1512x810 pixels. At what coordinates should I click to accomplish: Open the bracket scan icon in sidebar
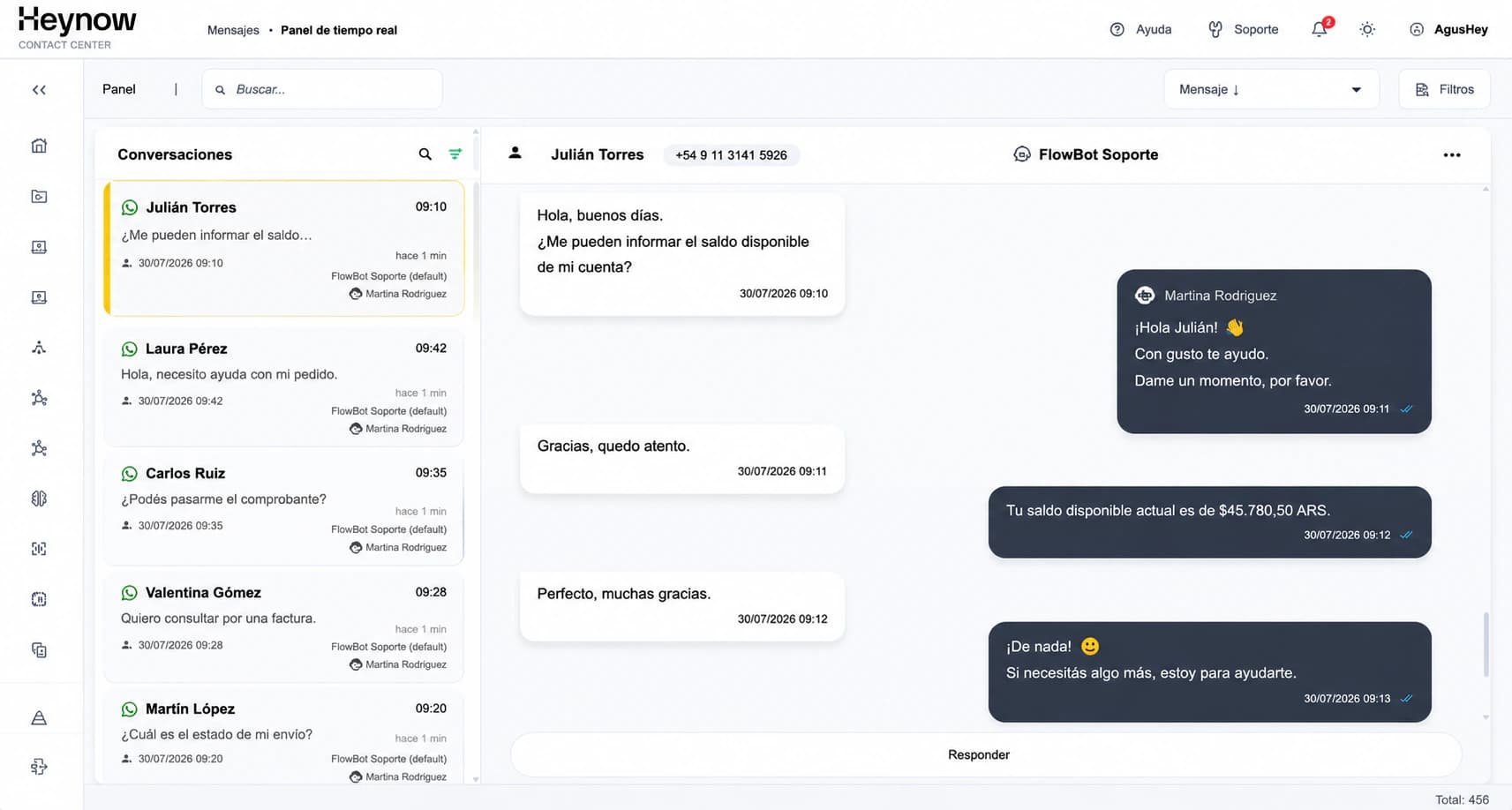tap(39, 549)
